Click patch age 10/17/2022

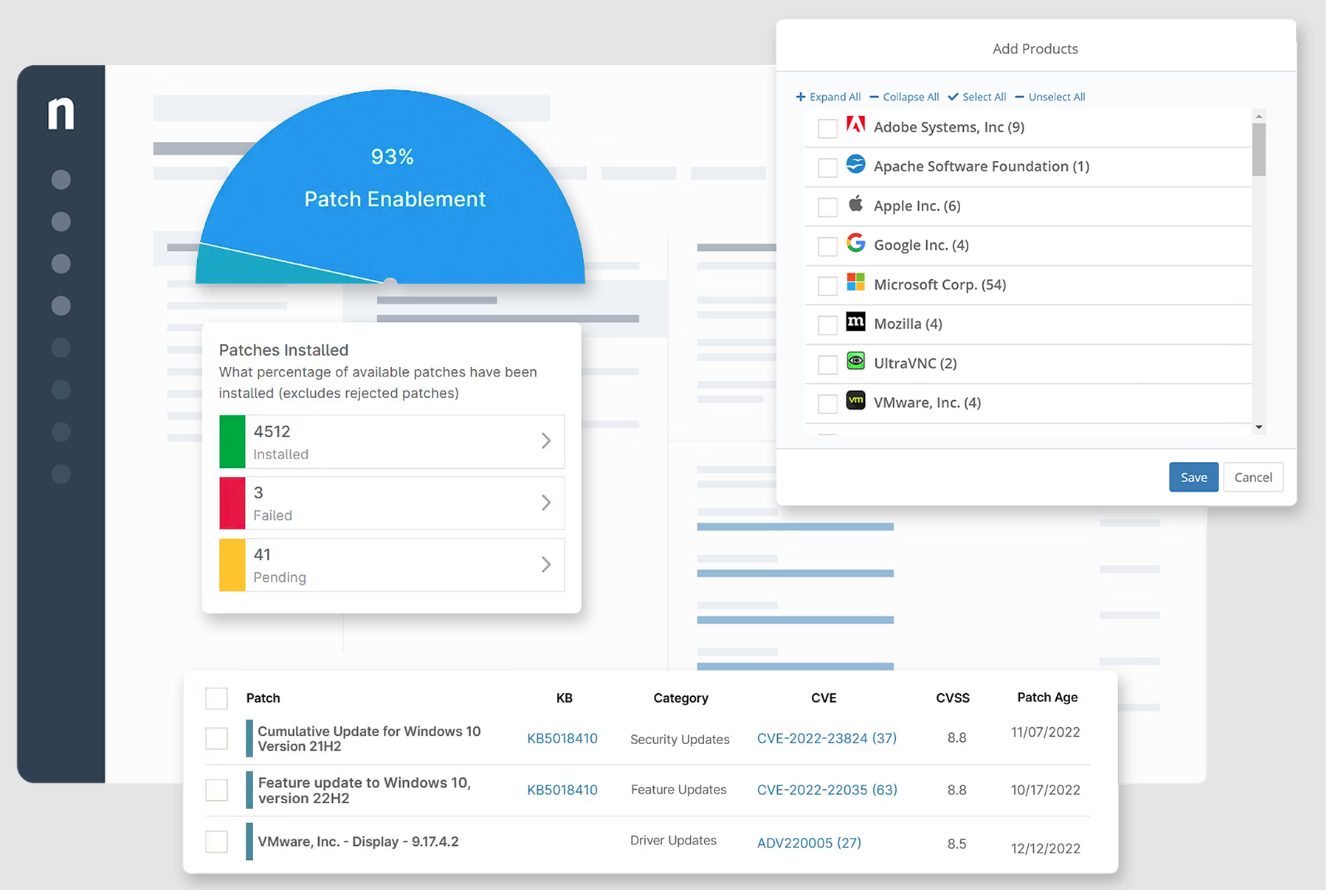(1046, 790)
